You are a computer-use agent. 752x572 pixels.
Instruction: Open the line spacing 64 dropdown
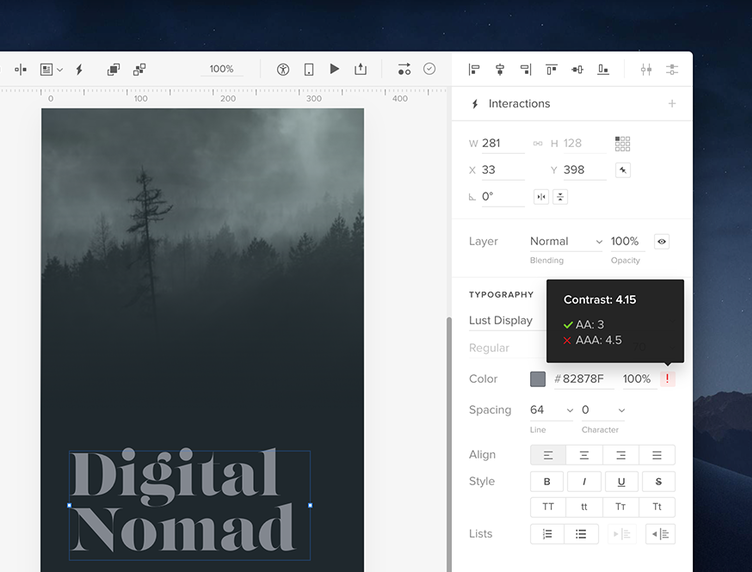(x=552, y=410)
